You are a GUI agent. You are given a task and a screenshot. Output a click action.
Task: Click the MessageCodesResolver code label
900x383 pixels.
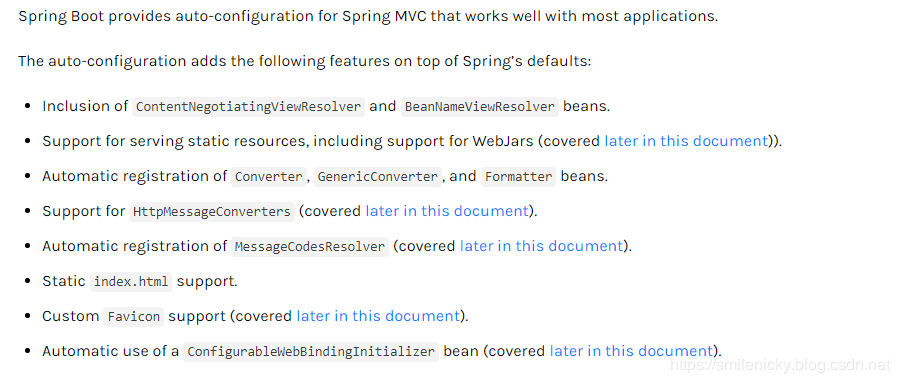click(310, 247)
